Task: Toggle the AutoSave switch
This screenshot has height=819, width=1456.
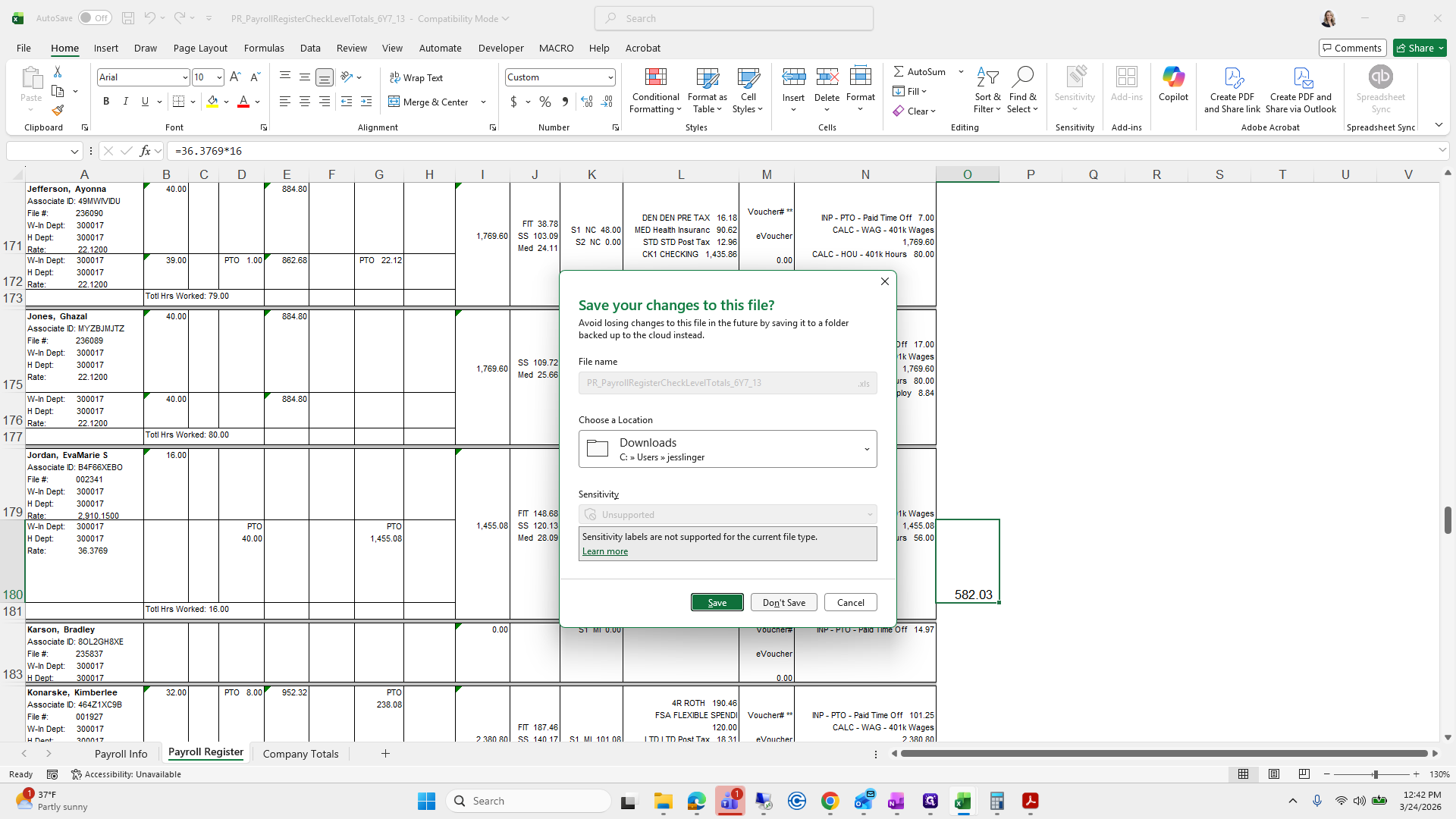Action: 94,18
